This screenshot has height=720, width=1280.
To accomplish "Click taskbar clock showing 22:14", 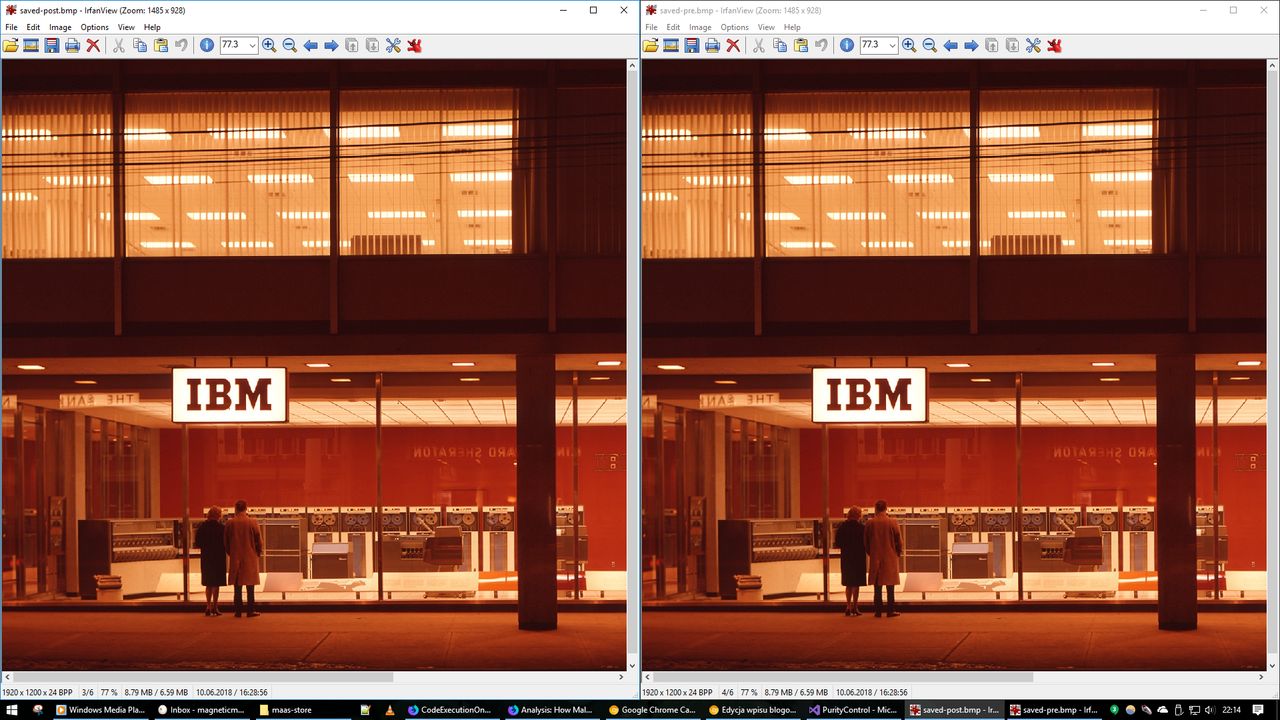I will 1231,710.
